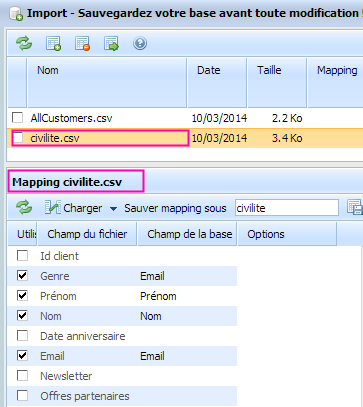
Task: Click the Nom base field cell
Action: coord(151,316)
